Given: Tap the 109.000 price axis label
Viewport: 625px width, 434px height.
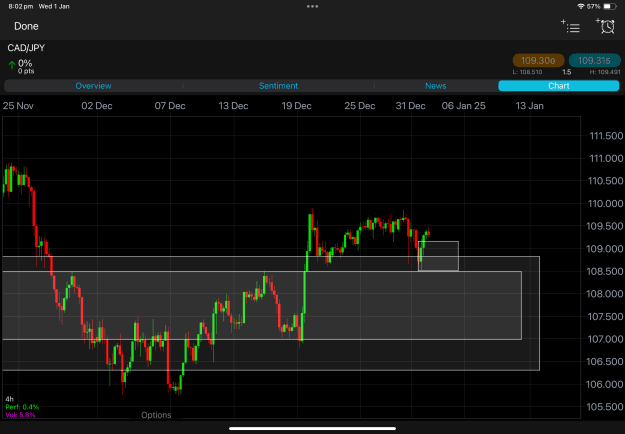Looking at the screenshot, I should pyautogui.click(x=605, y=249).
